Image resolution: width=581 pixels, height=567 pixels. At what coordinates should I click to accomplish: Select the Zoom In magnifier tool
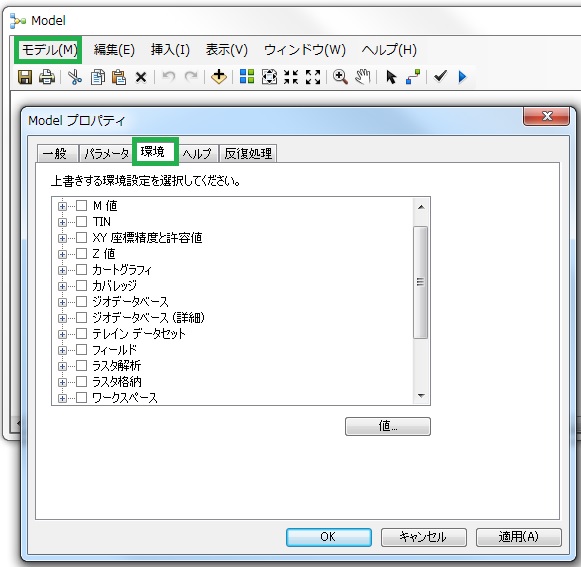tap(340, 77)
